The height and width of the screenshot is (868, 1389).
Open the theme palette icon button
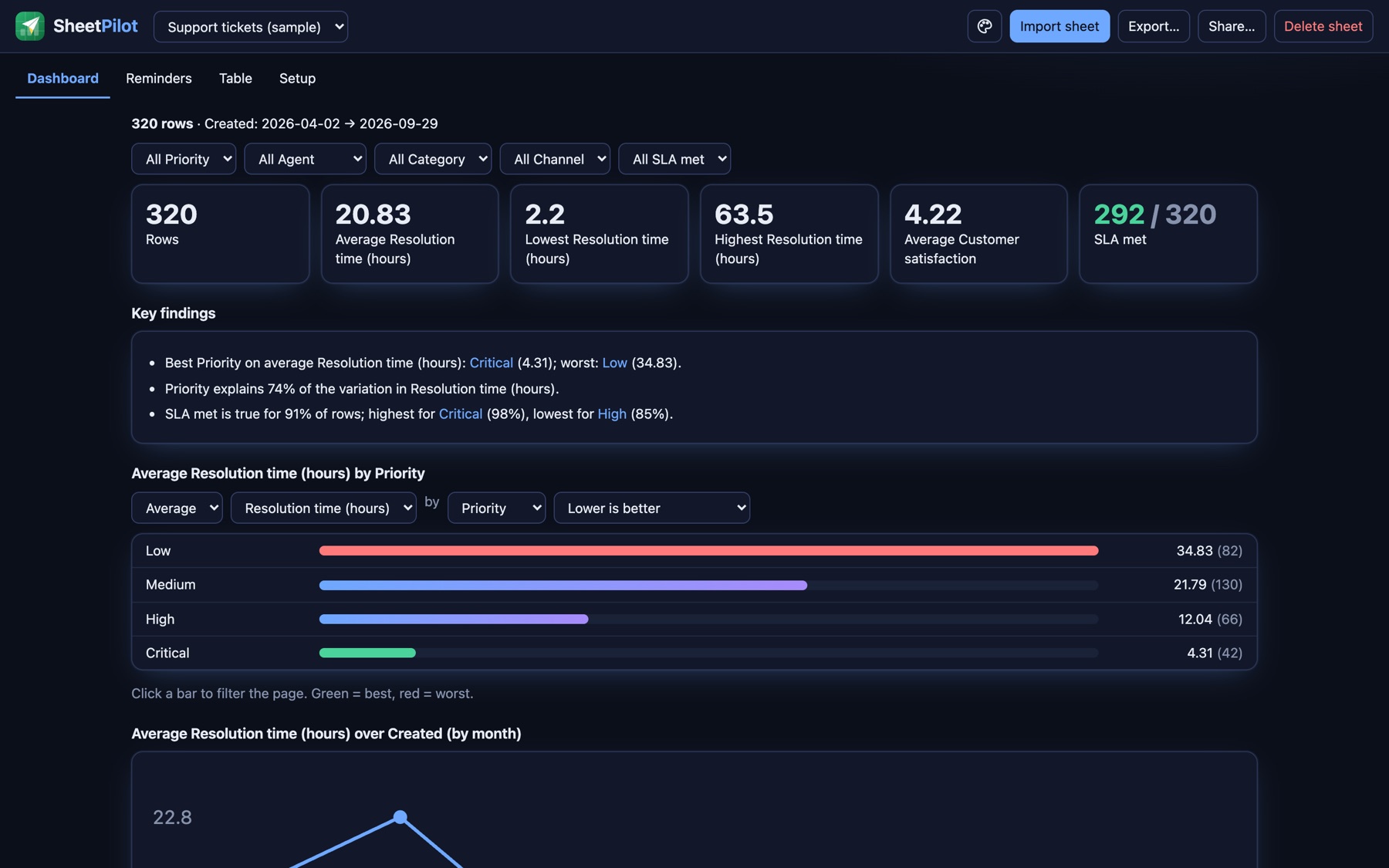[984, 26]
